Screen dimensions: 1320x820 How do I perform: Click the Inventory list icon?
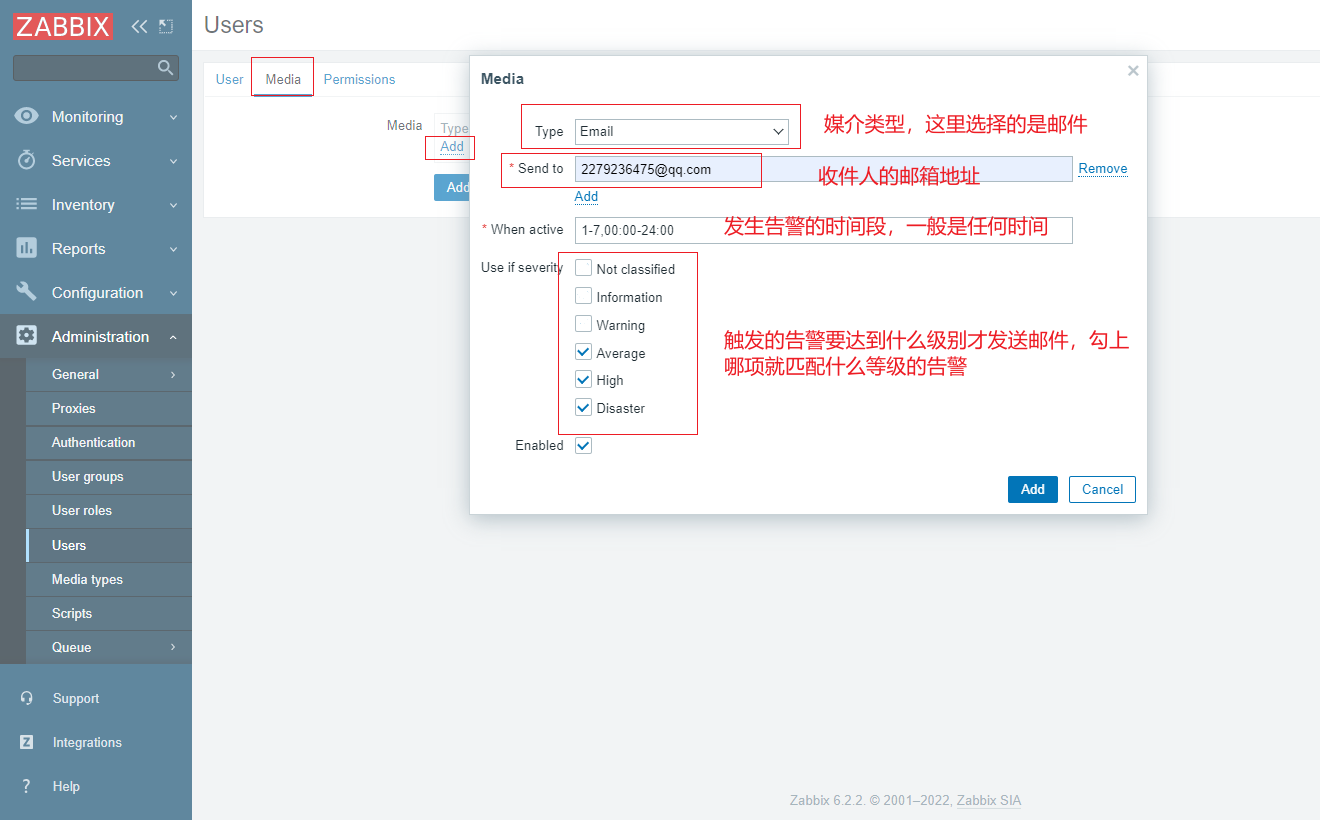point(27,204)
